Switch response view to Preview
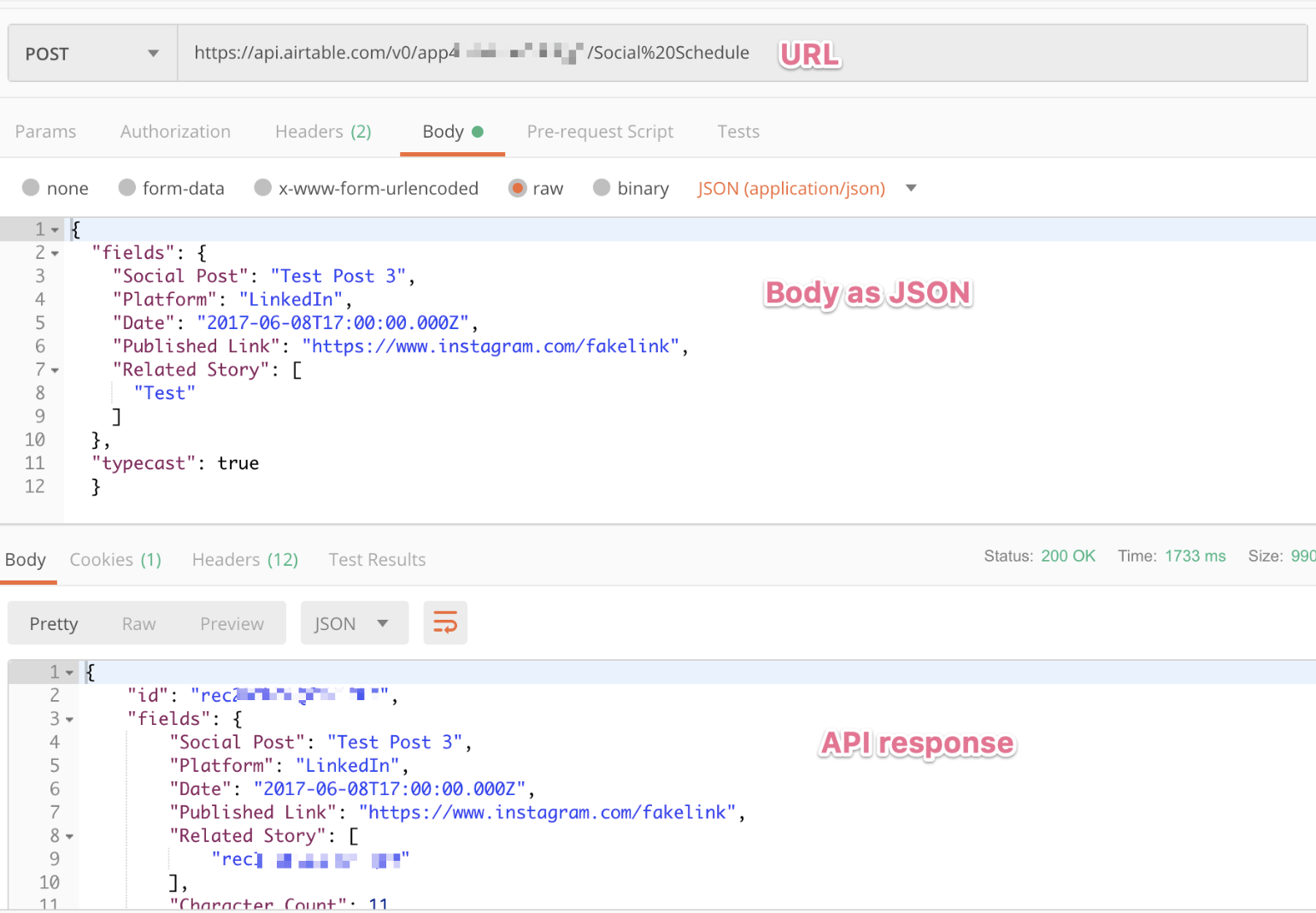 point(232,624)
